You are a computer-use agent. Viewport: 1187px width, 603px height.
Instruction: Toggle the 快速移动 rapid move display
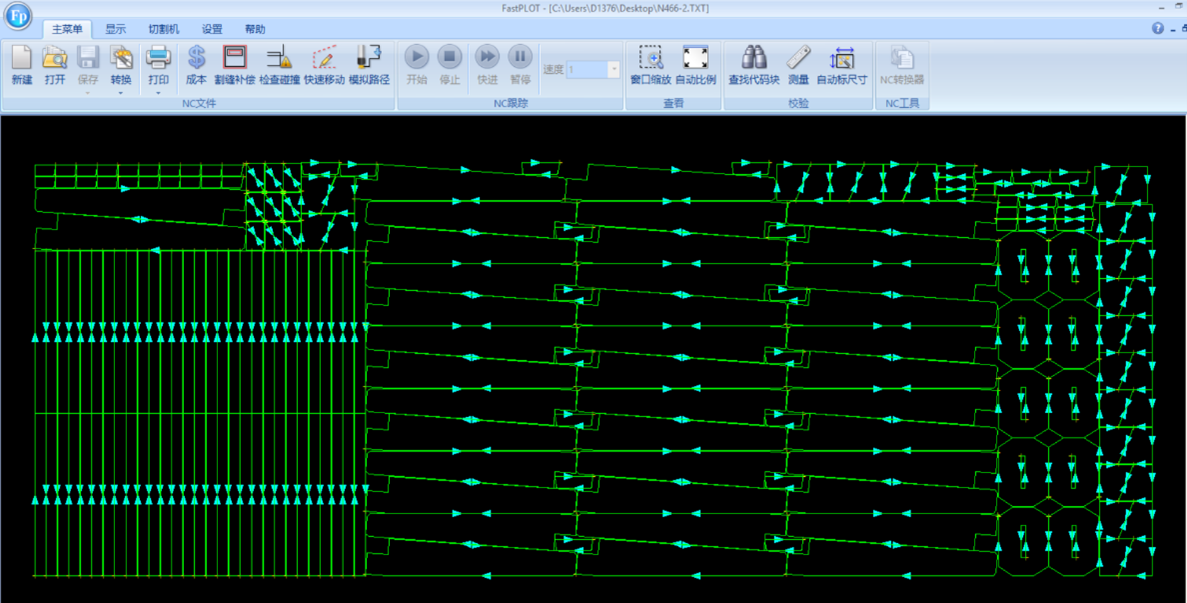(x=324, y=64)
